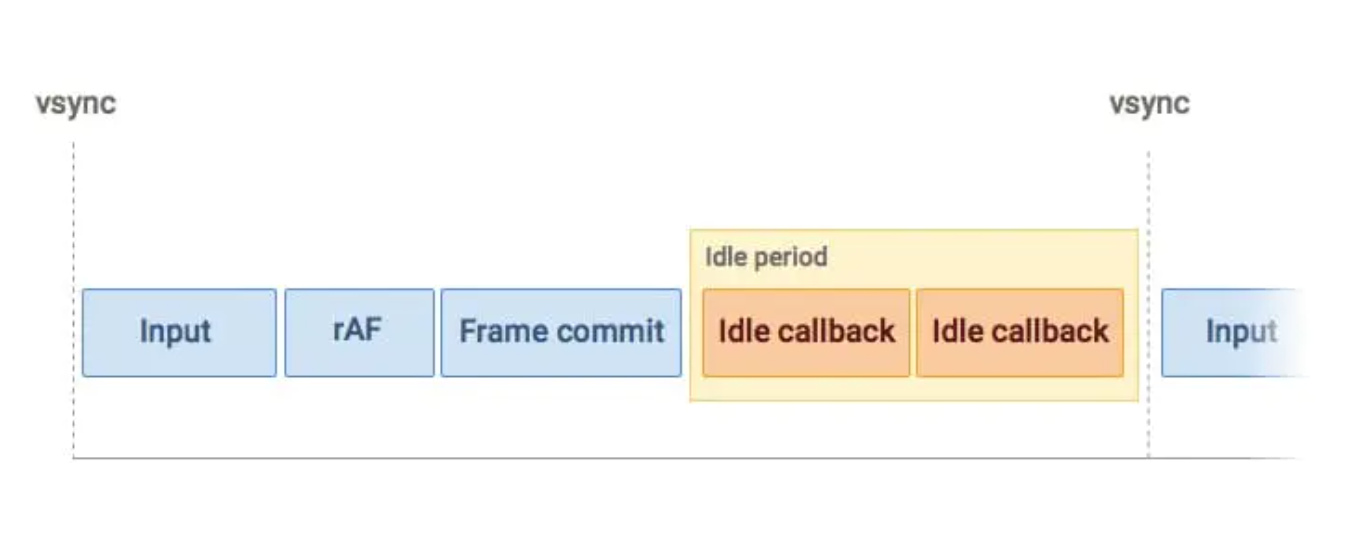The height and width of the screenshot is (558, 1356).
Task: Click 'Idle' text in the left orange block
Action: (739, 332)
